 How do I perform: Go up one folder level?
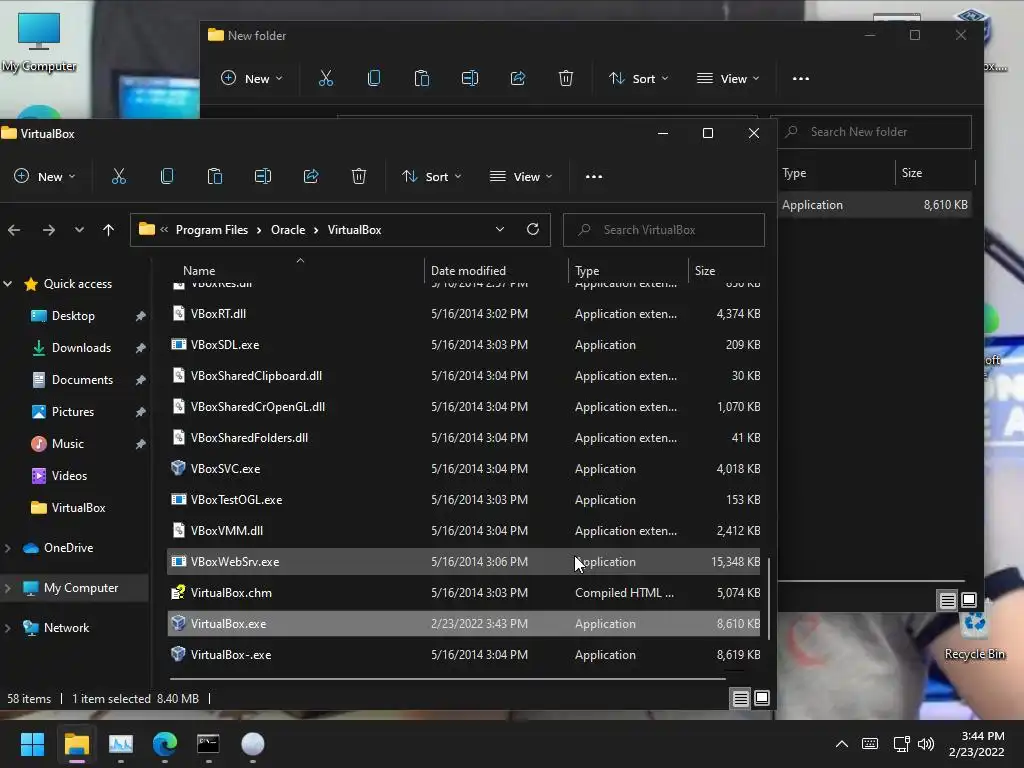[x=108, y=230]
